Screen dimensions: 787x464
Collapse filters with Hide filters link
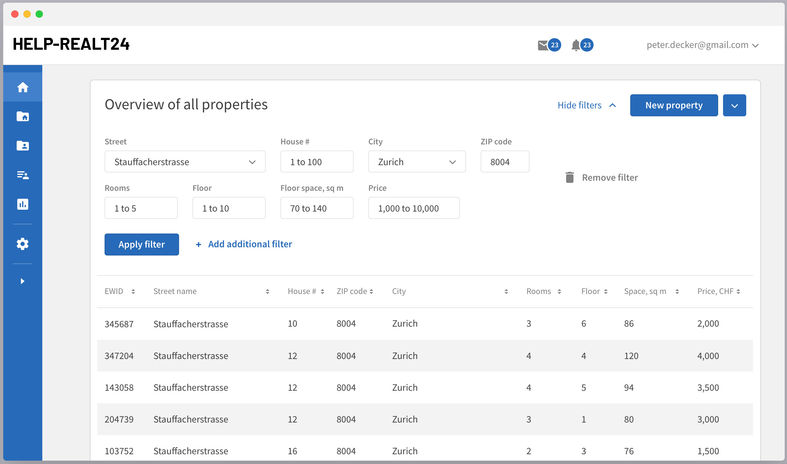click(586, 105)
